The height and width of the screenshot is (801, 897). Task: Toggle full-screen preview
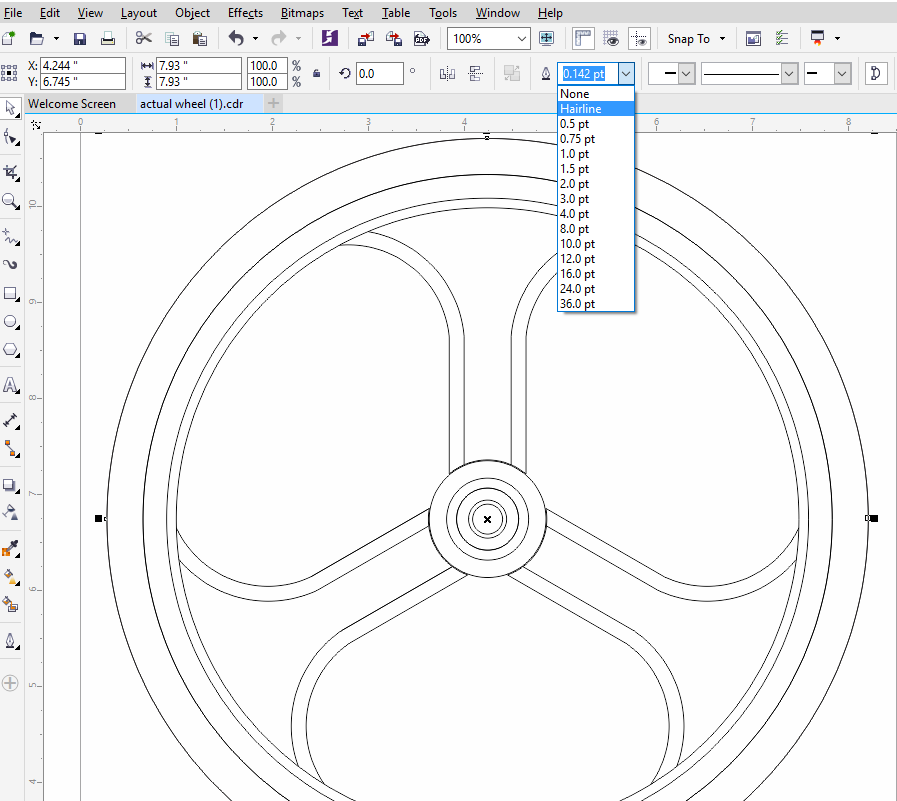[546, 39]
